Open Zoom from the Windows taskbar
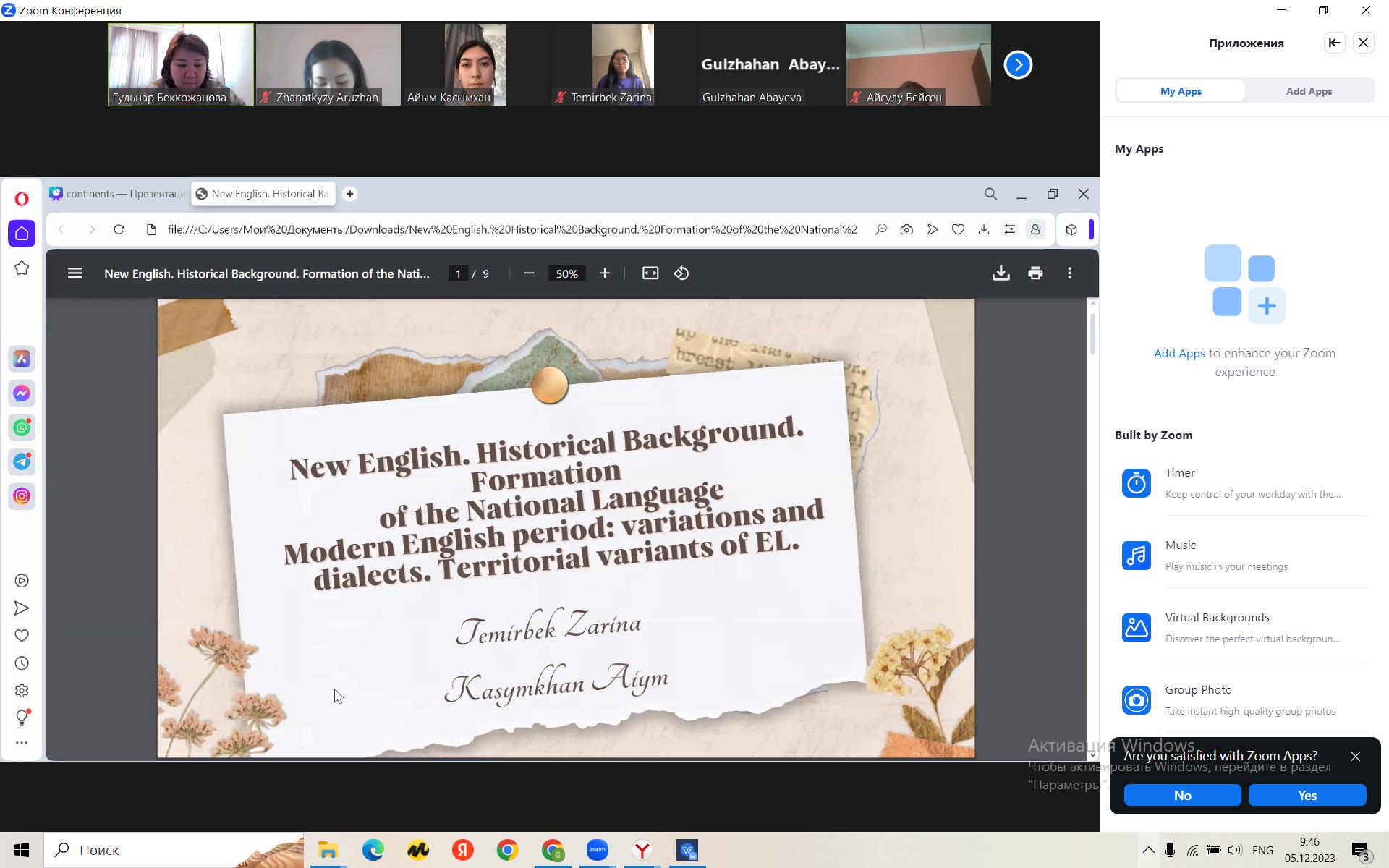1389x868 pixels. click(597, 850)
